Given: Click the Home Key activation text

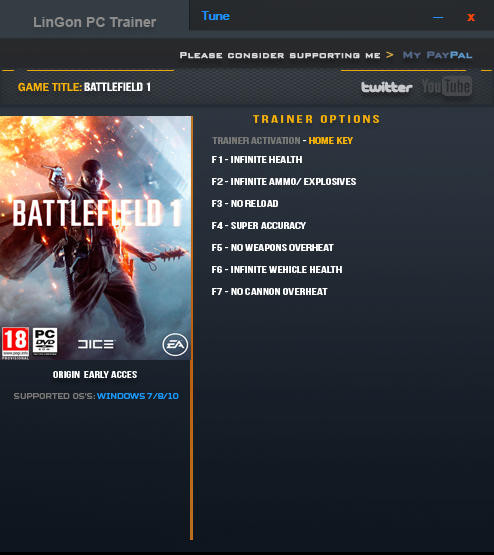Looking at the screenshot, I should point(331,141).
